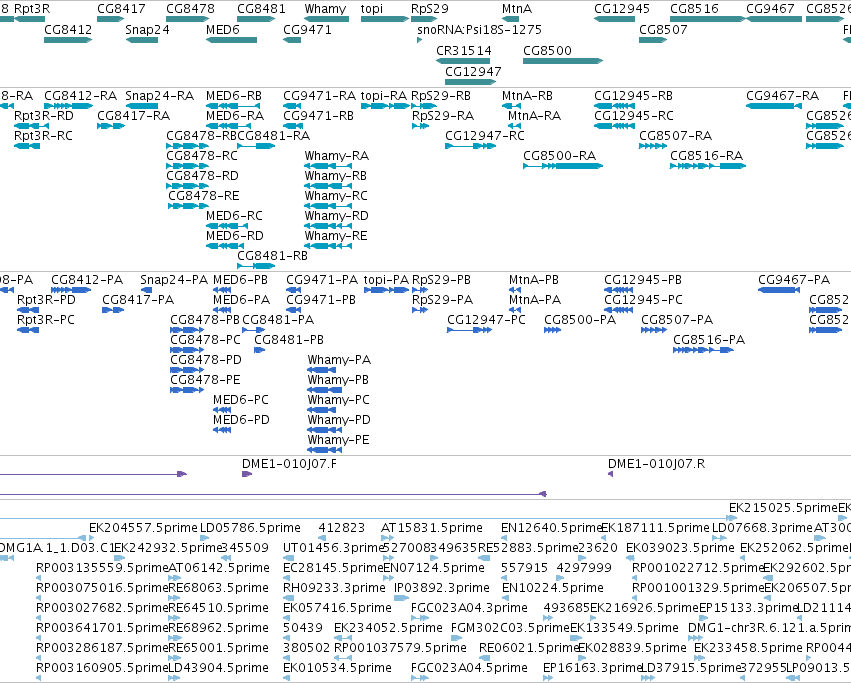Select the CG8481 gene glyph

256,19
